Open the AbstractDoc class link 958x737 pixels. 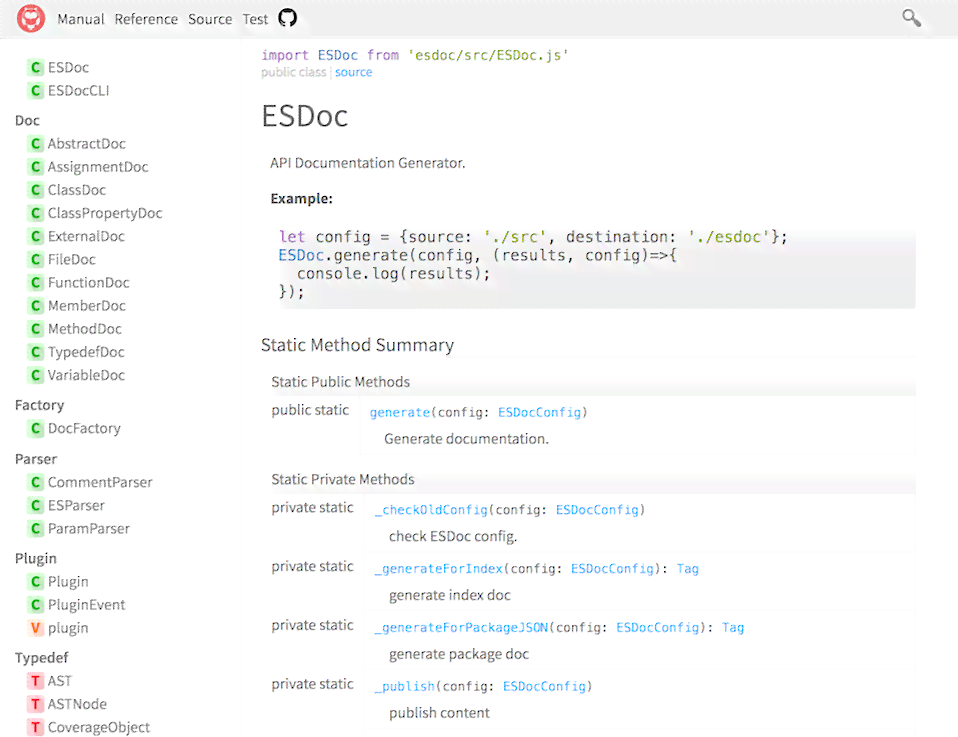coord(87,144)
